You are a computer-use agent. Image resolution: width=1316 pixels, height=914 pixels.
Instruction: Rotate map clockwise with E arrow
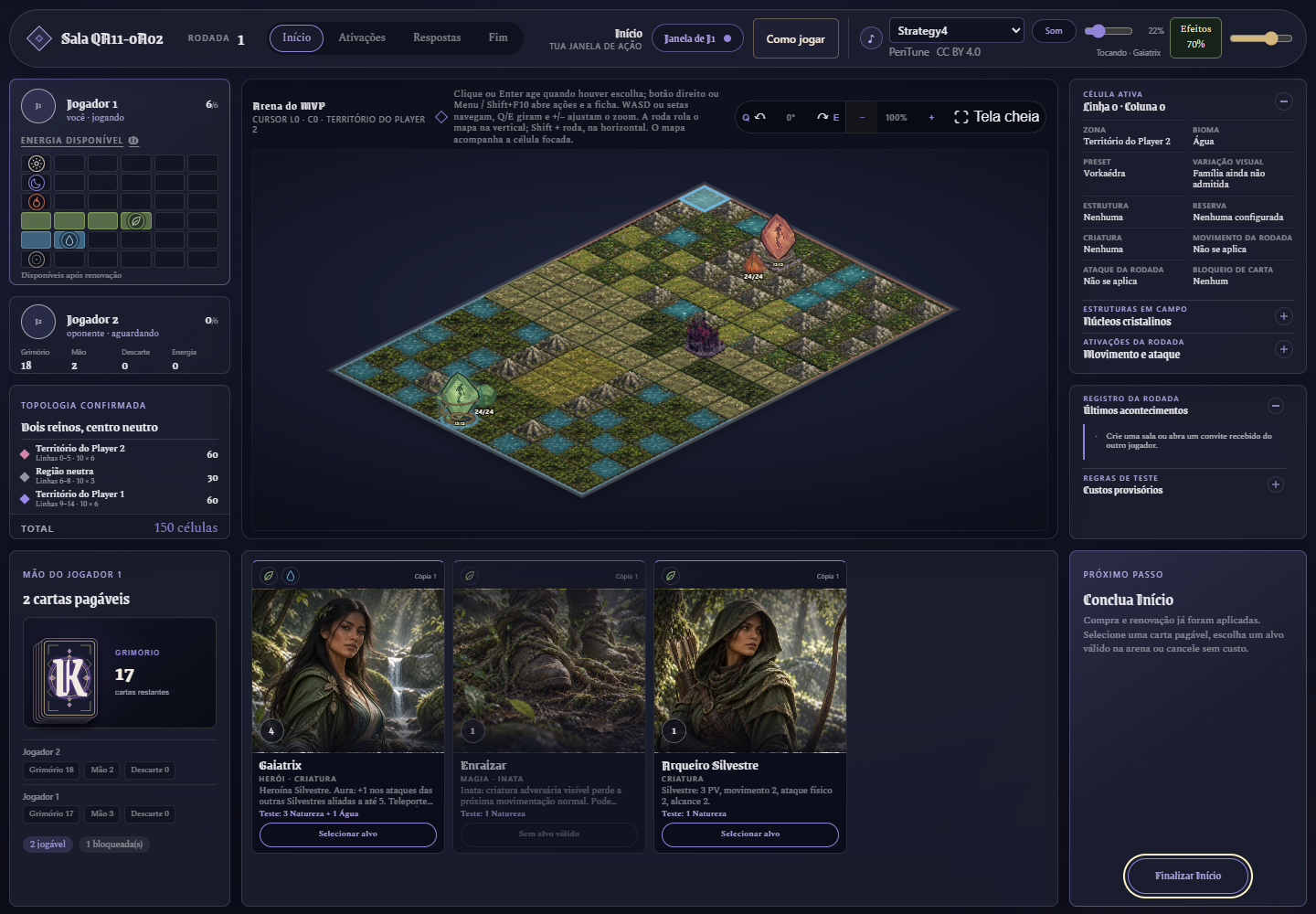pos(828,117)
